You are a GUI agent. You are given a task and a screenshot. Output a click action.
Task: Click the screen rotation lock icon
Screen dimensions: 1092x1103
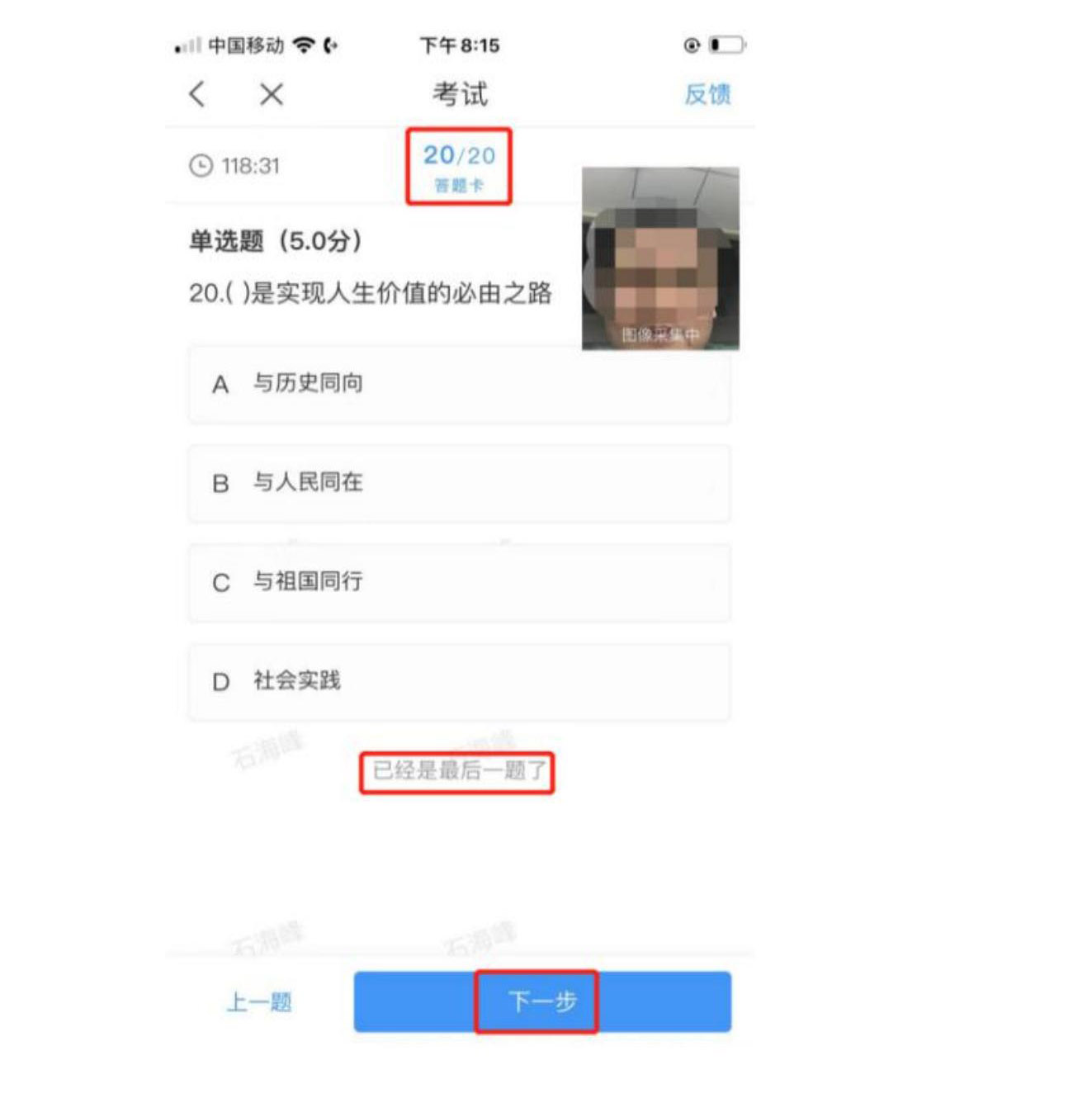[692, 45]
